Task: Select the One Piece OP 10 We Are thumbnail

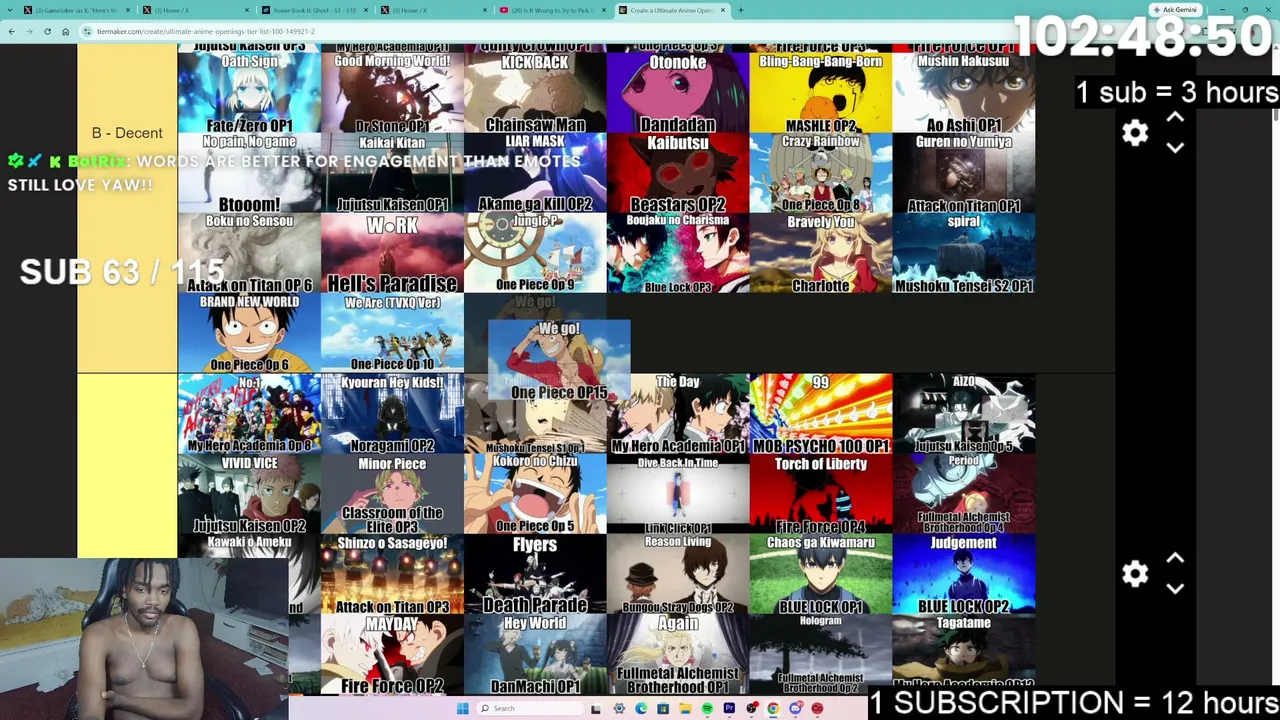Action: click(392, 333)
